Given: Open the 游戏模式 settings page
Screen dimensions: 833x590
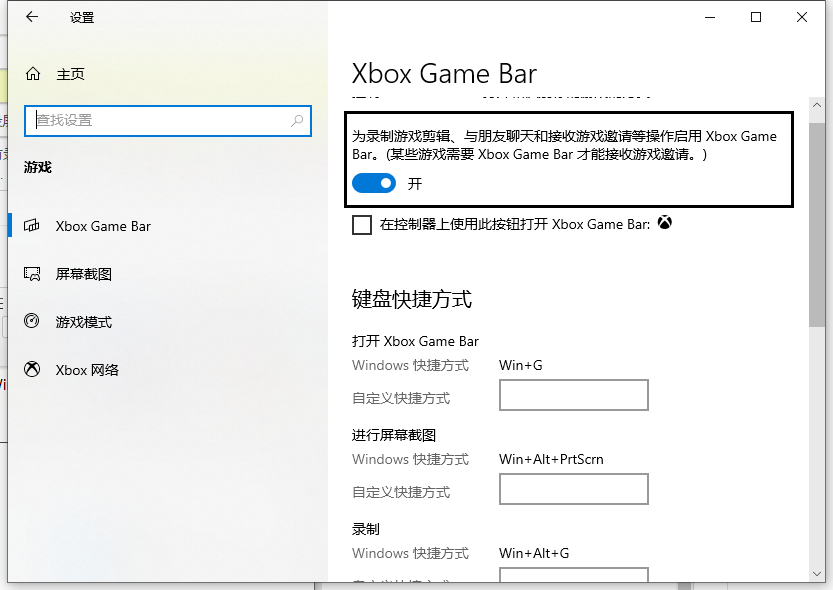Looking at the screenshot, I should pyautogui.click(x=168, y=322).
